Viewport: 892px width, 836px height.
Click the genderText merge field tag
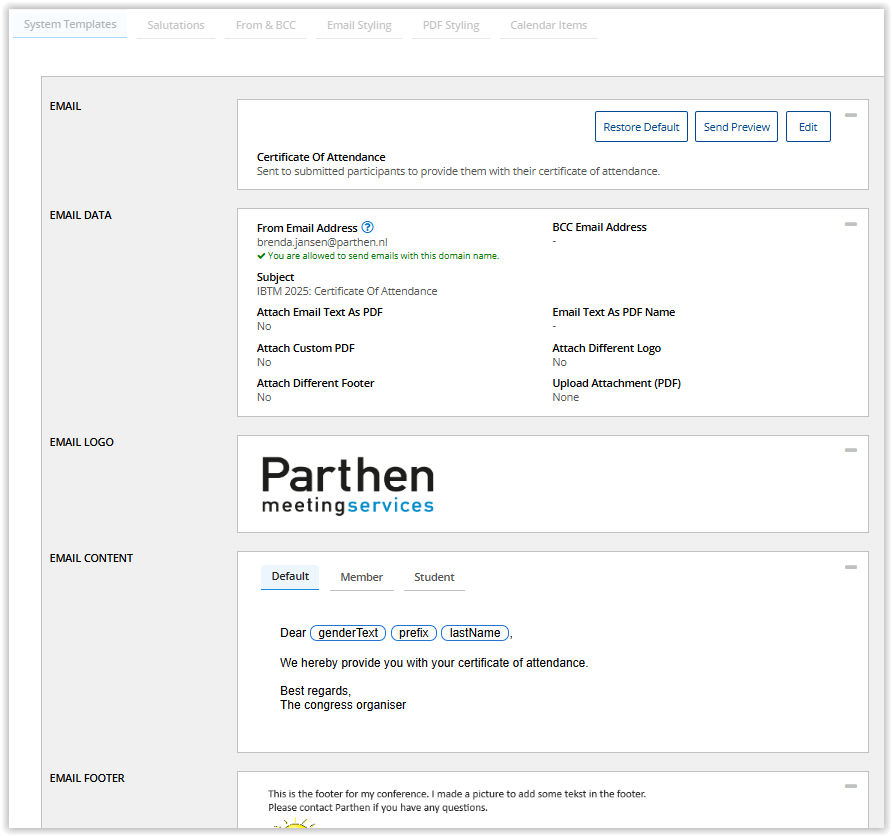coord(348,633)
